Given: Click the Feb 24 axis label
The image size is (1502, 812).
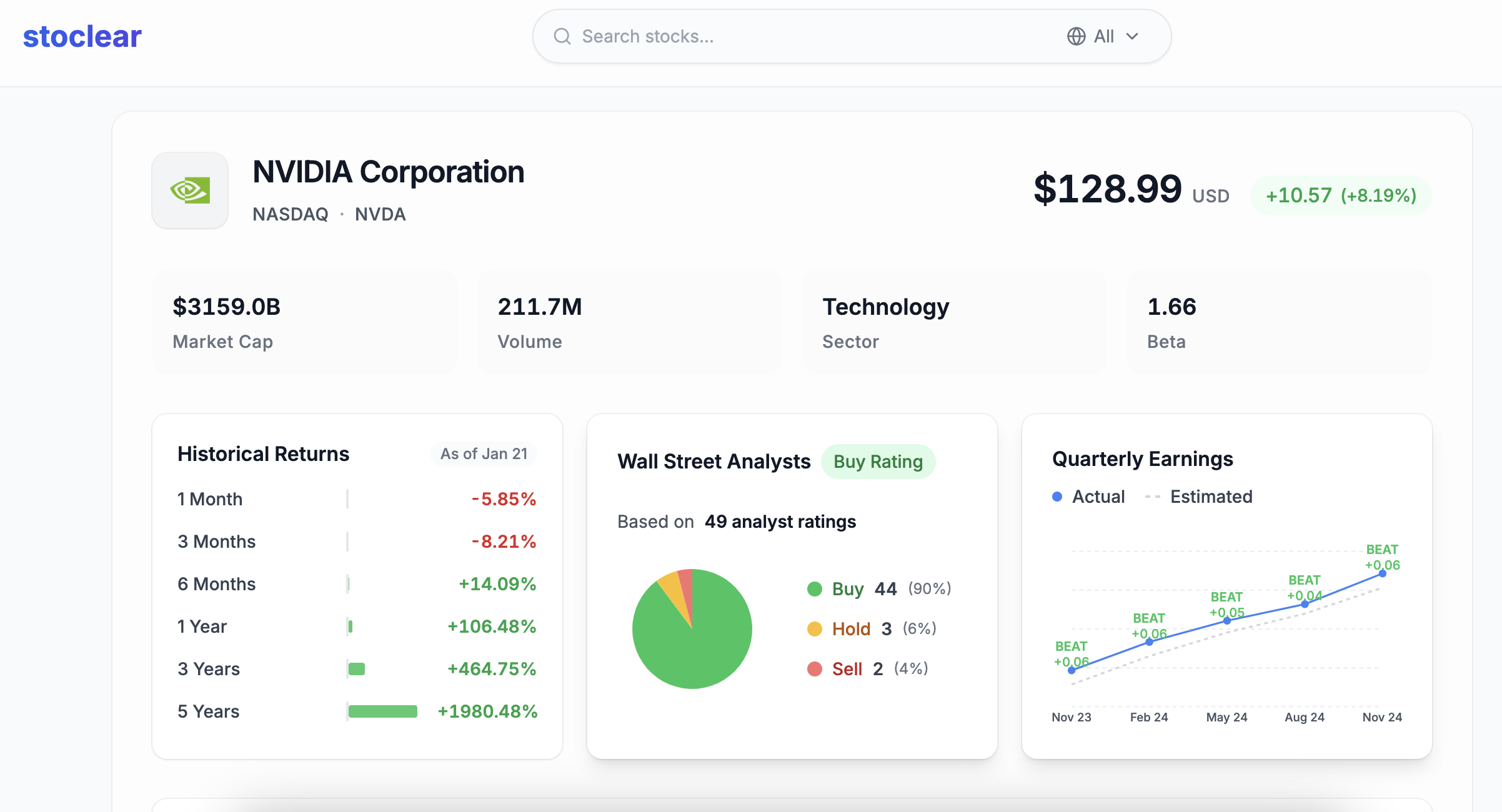Looking at the screenshot, I should click(1149, 717).
